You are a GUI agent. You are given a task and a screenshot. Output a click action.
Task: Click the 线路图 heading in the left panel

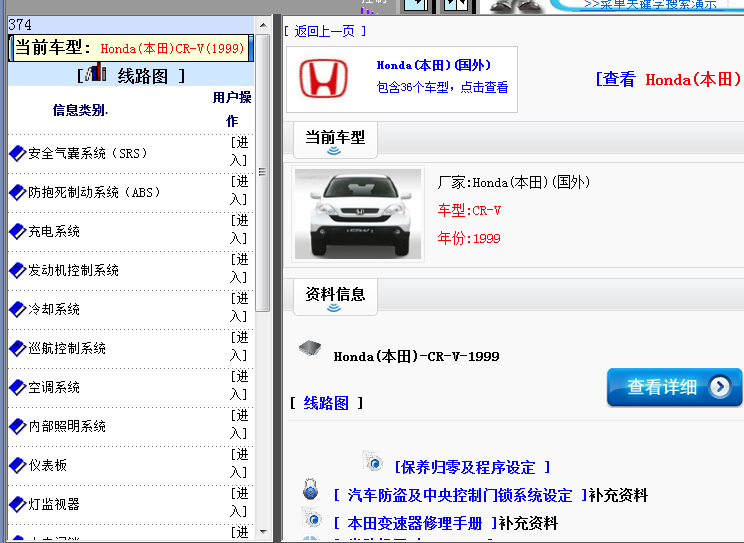click(x=142, y=76)
